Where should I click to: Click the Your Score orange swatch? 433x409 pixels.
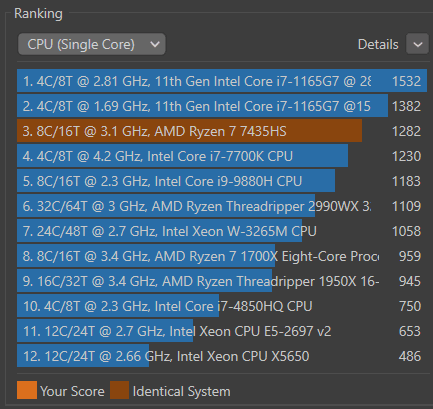click(27, 390)
